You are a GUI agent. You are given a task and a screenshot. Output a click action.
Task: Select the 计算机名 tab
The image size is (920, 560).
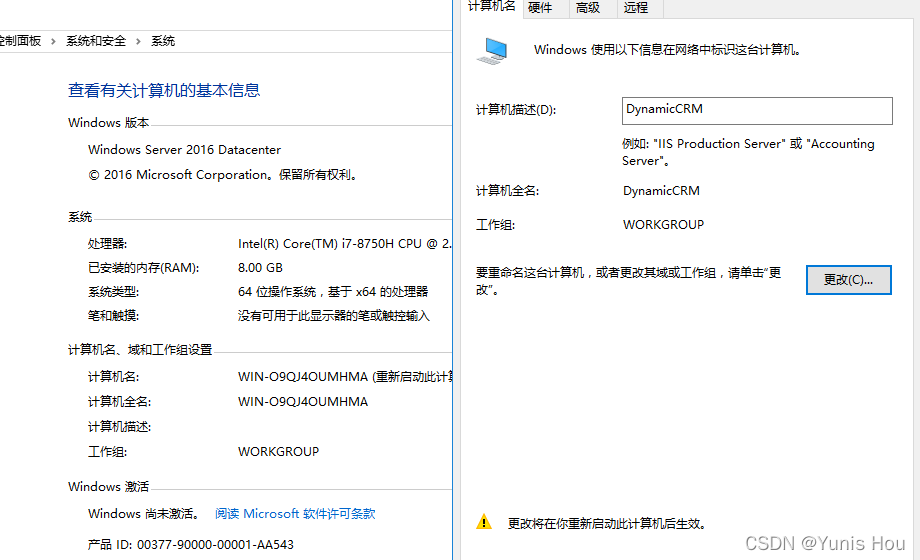coord(492,6)
